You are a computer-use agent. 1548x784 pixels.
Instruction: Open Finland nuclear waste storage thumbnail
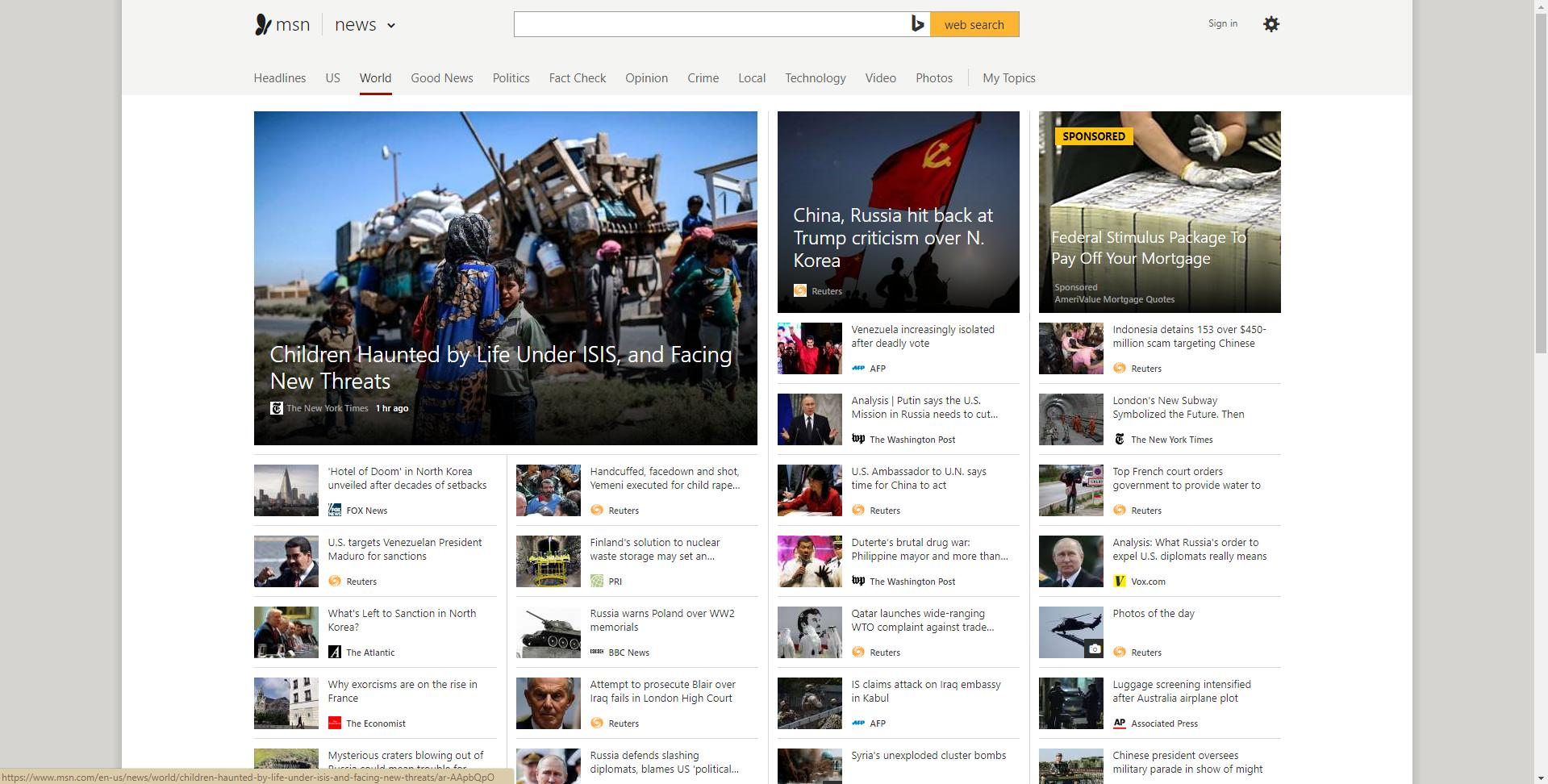(549, 561)
